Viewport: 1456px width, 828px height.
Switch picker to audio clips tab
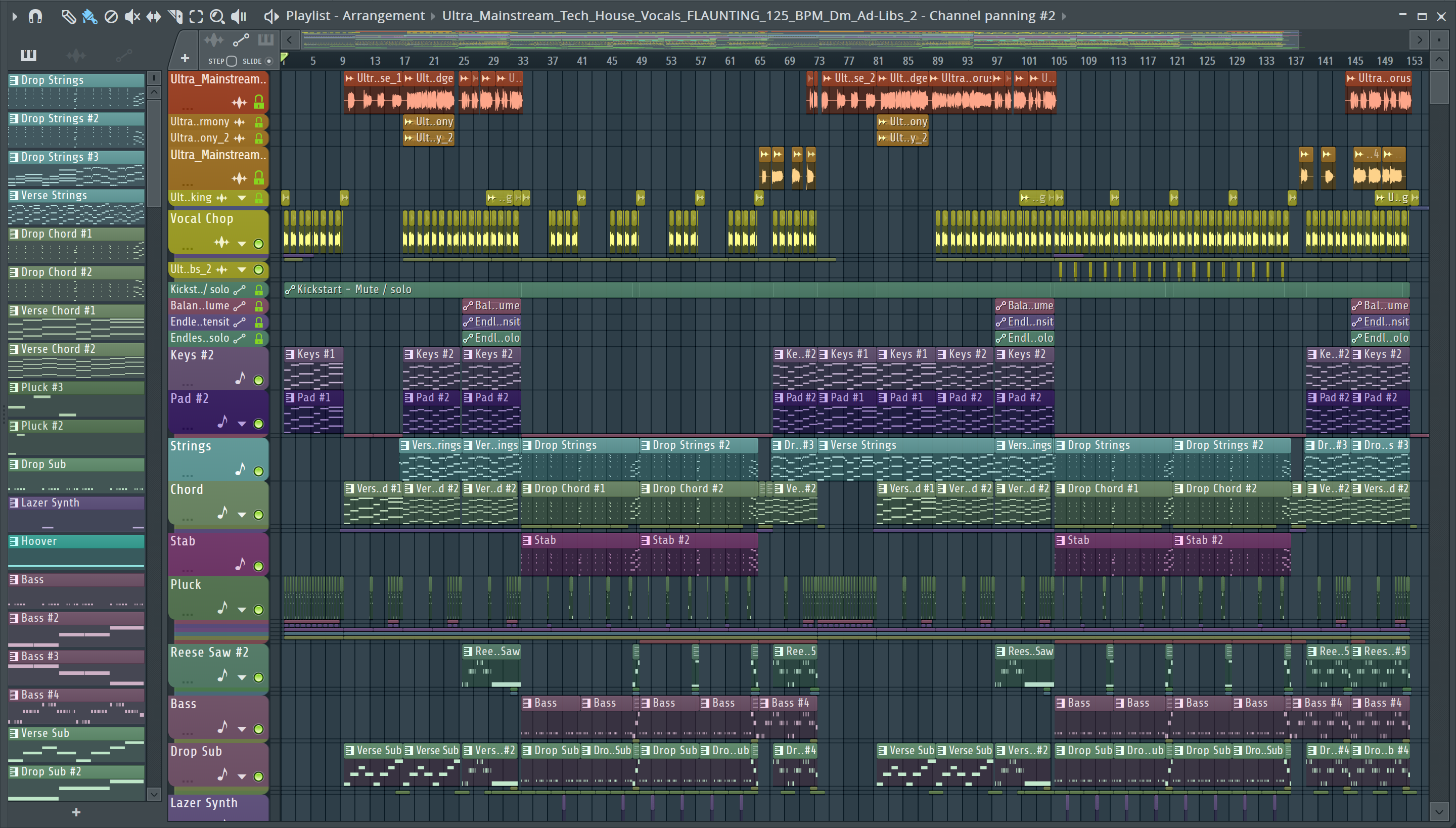point(76,55)
